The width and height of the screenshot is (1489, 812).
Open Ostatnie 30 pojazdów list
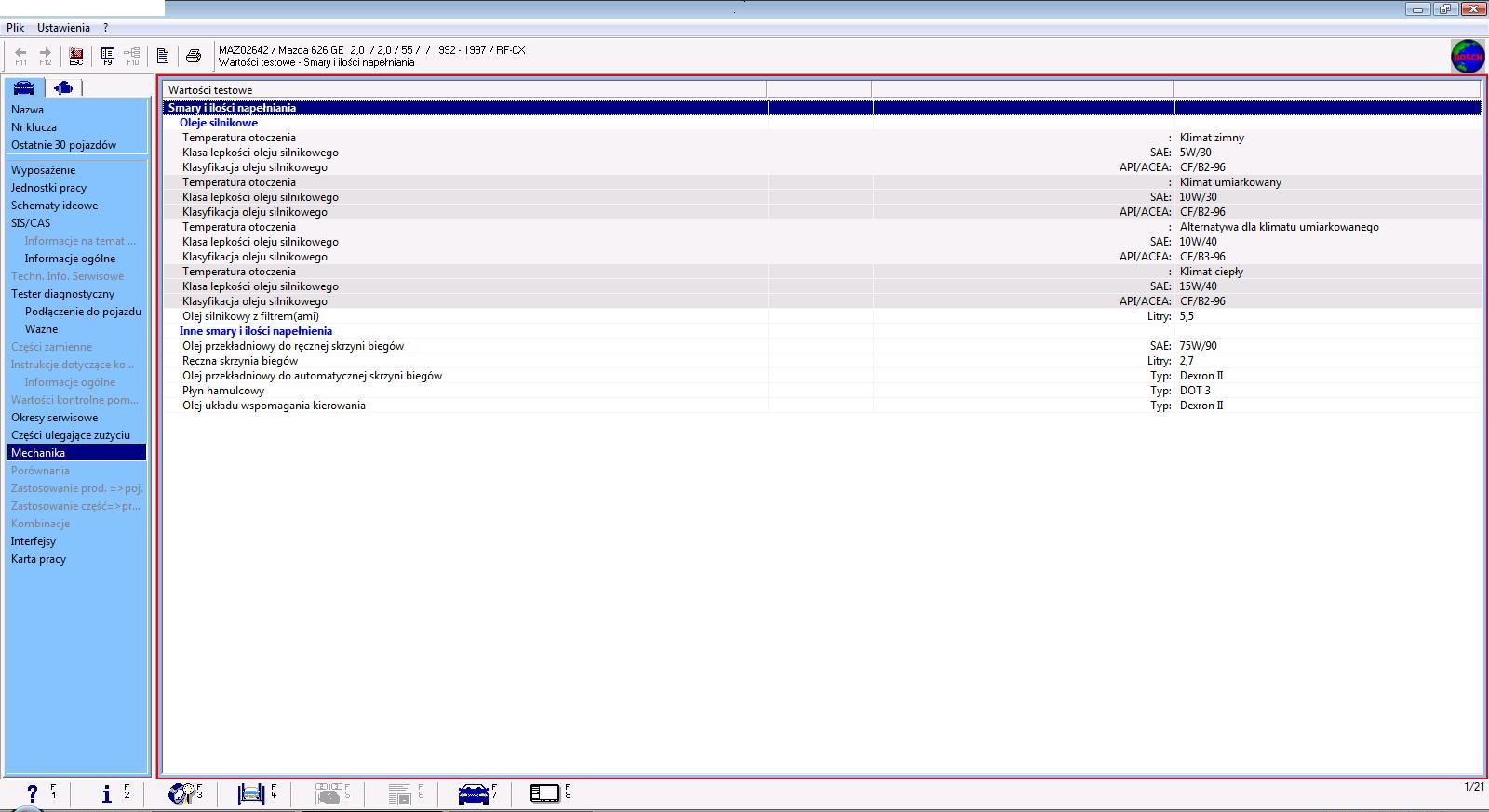click(63, 145)
